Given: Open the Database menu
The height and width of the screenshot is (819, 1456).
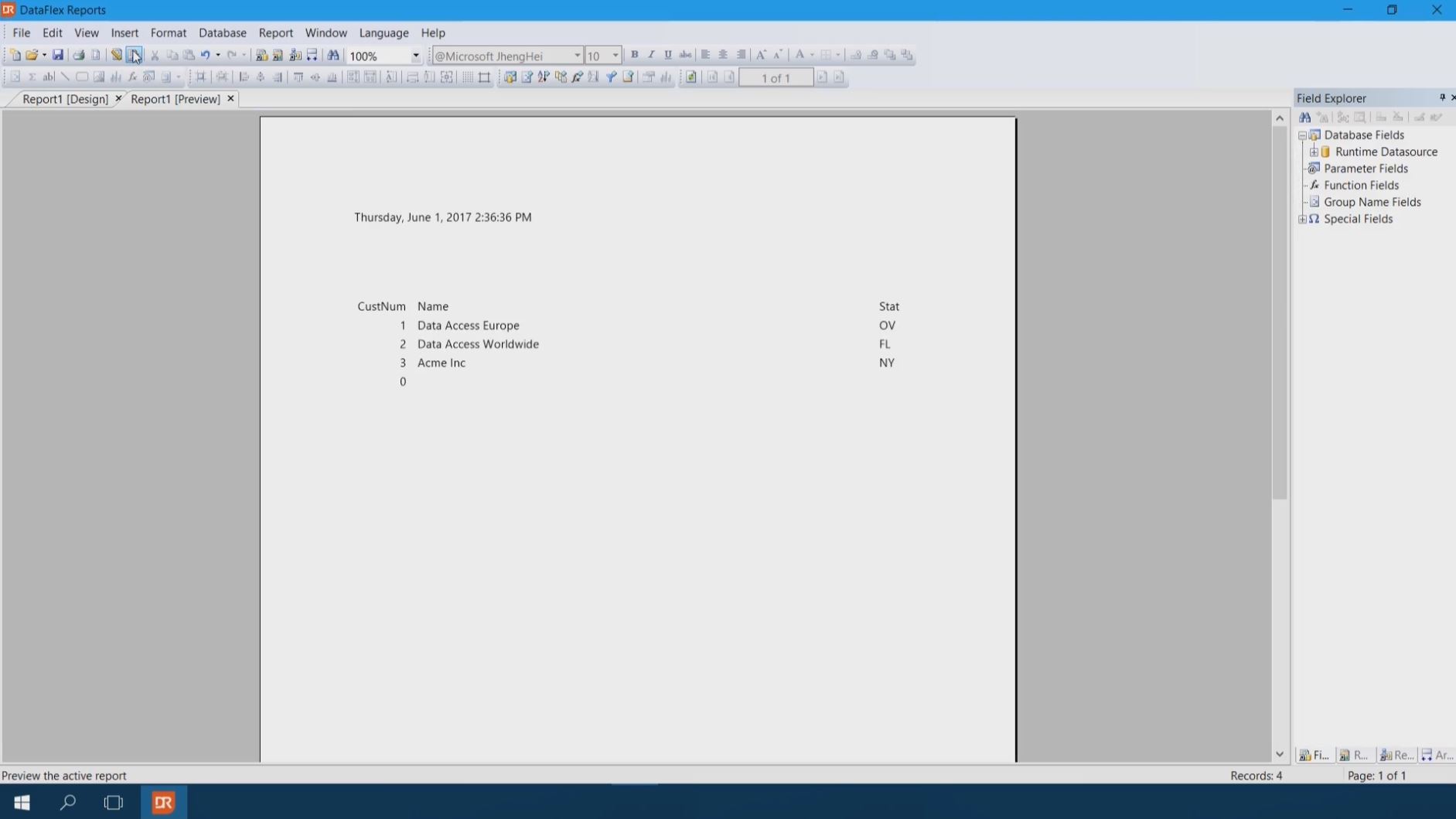Looking at the screenshot, I should [x=222, y=32].
